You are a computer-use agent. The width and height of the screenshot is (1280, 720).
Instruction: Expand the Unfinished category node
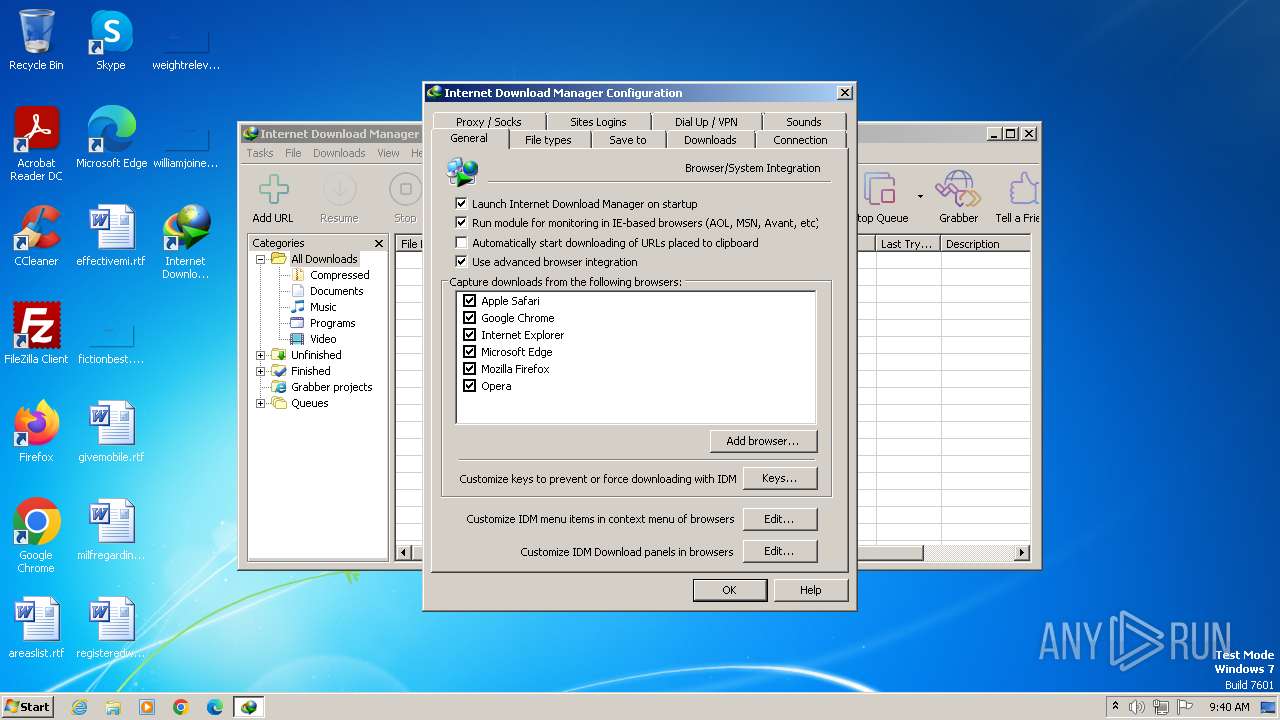[261, 355]
